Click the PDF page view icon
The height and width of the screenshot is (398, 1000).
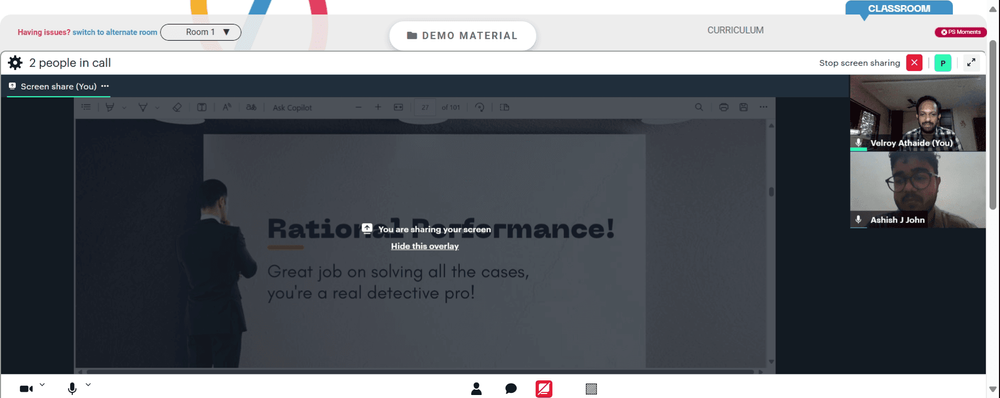[504, 107]
